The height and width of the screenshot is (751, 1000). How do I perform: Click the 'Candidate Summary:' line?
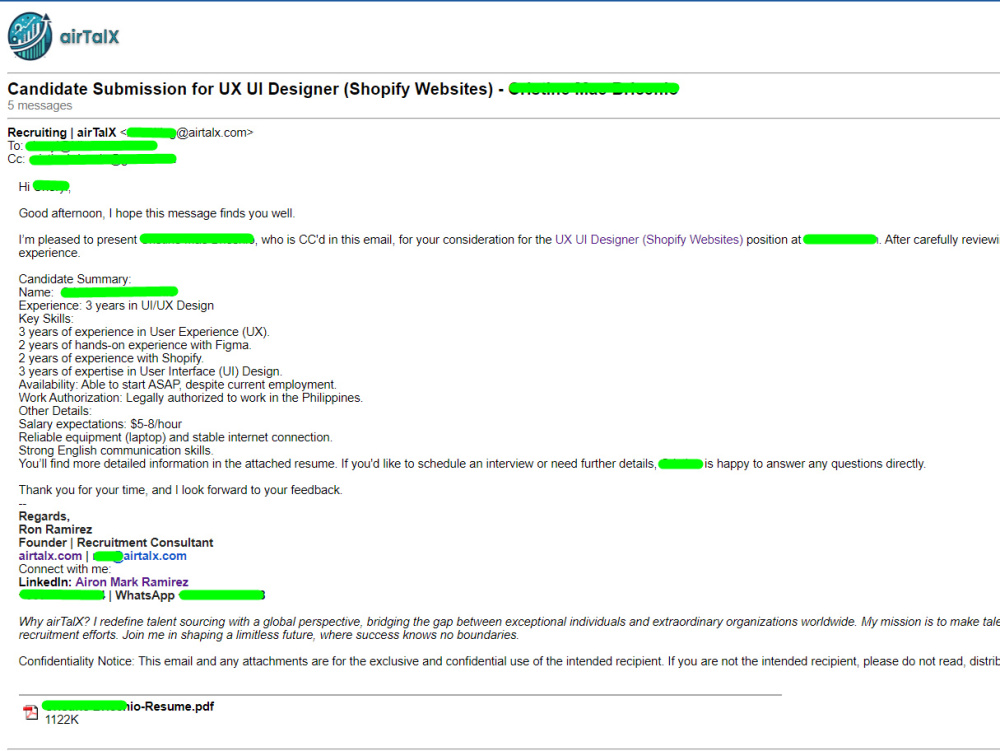pos(75,279)
